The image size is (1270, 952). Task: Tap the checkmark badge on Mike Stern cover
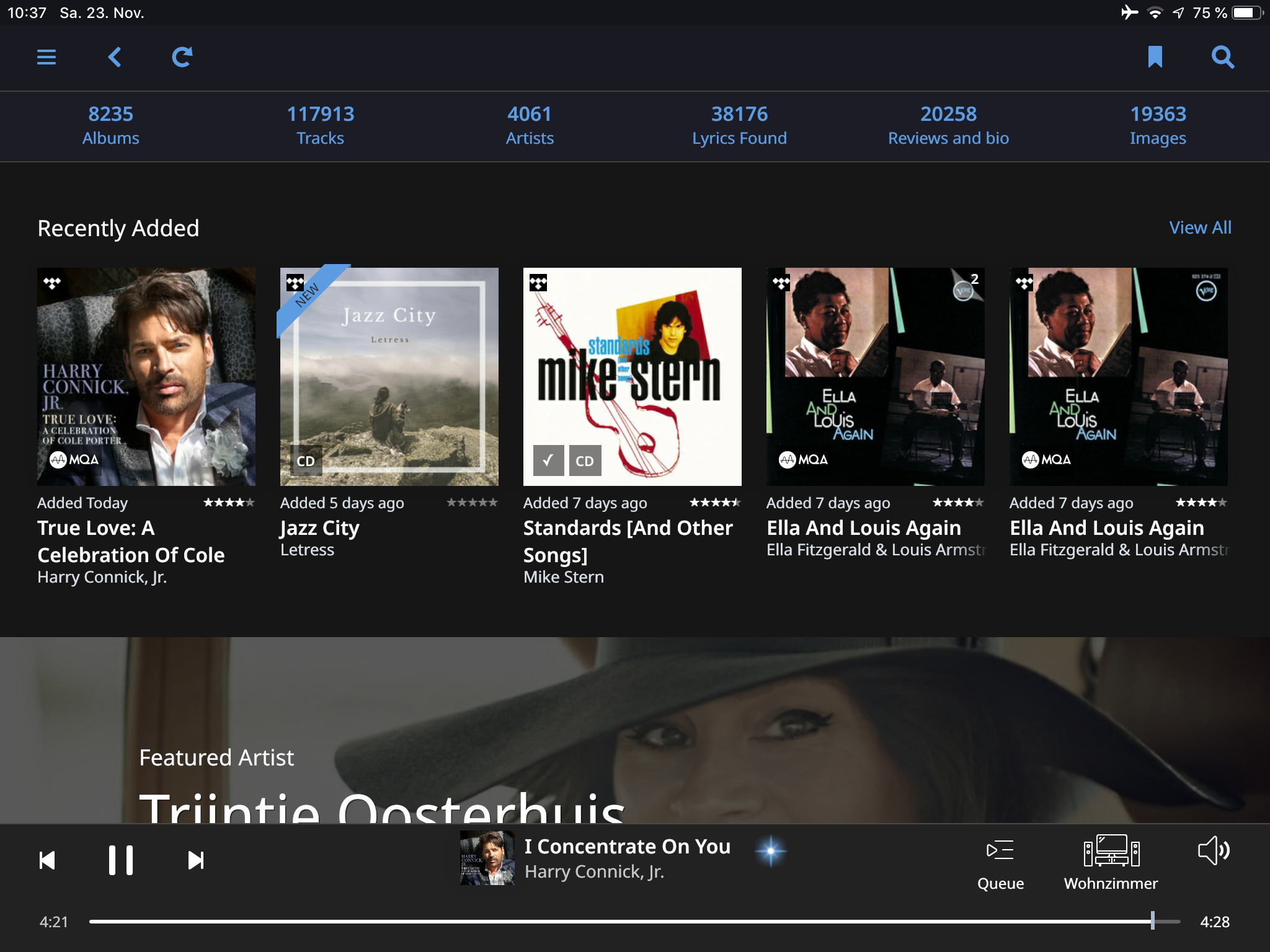point(549,461)
